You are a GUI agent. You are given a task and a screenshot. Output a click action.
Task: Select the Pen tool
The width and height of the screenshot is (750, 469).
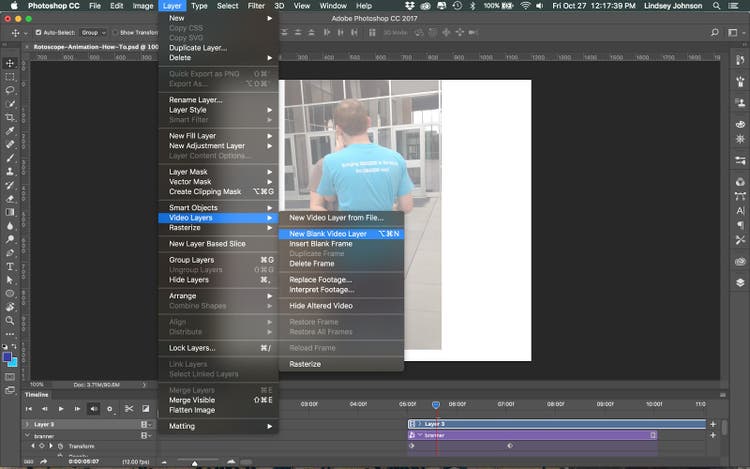click(x=10, y=252)
